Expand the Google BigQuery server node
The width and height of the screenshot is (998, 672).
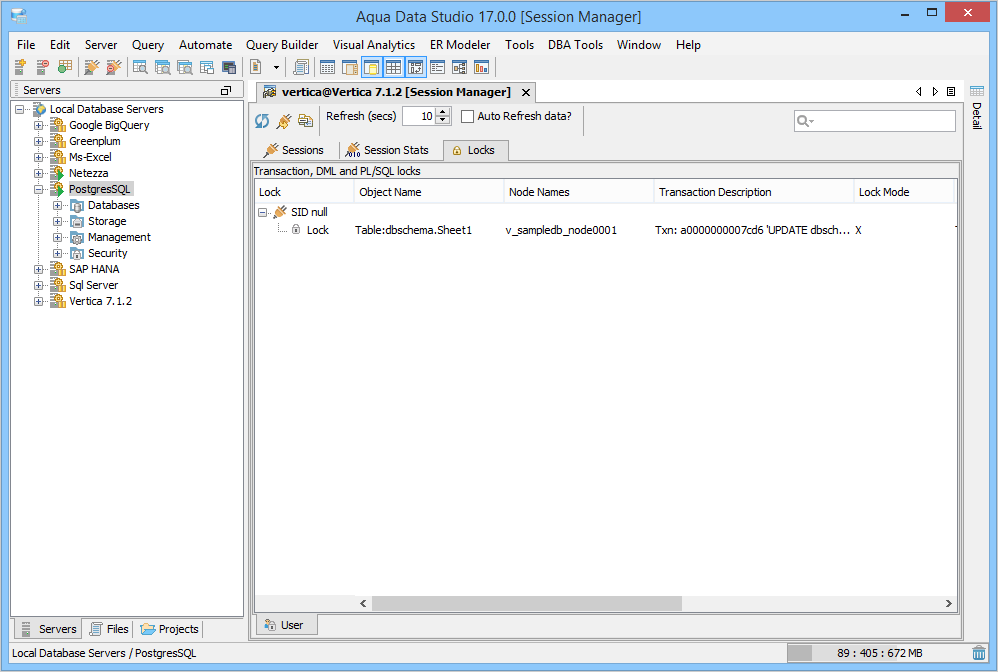(x=39, y=125)
